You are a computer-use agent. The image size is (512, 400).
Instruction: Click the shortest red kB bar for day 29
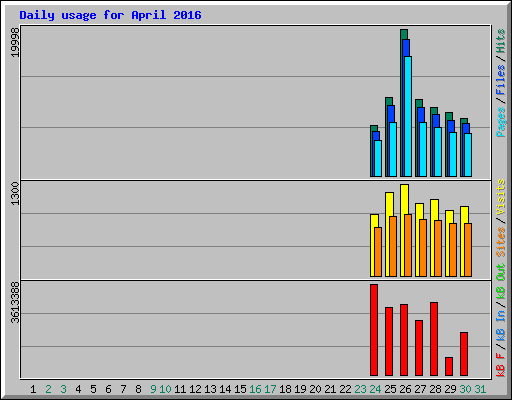tap(449, 366)
